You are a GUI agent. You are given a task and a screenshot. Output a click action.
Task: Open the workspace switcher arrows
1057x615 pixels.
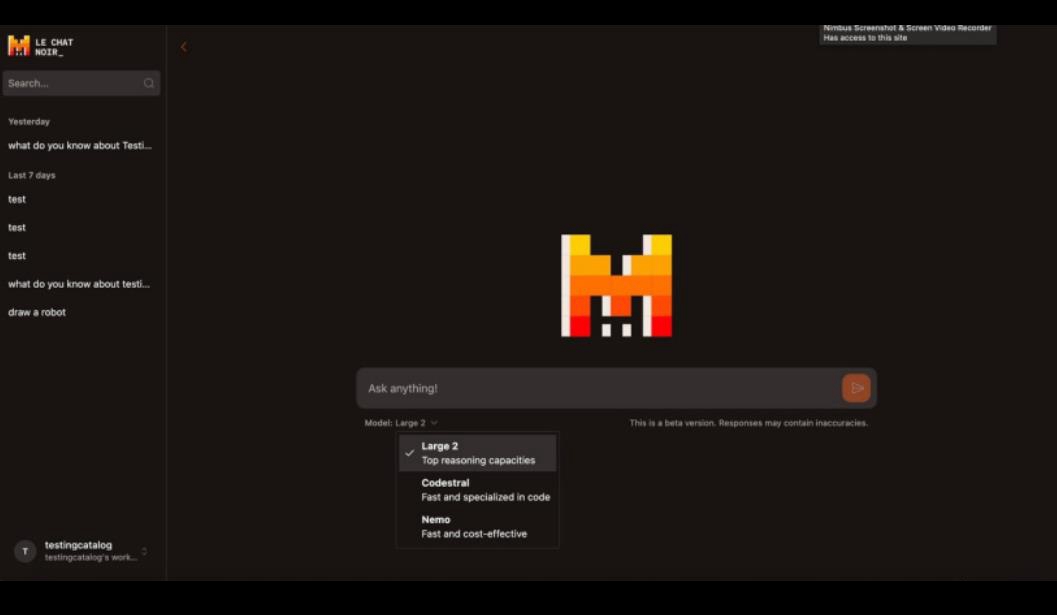coord(144,552)
